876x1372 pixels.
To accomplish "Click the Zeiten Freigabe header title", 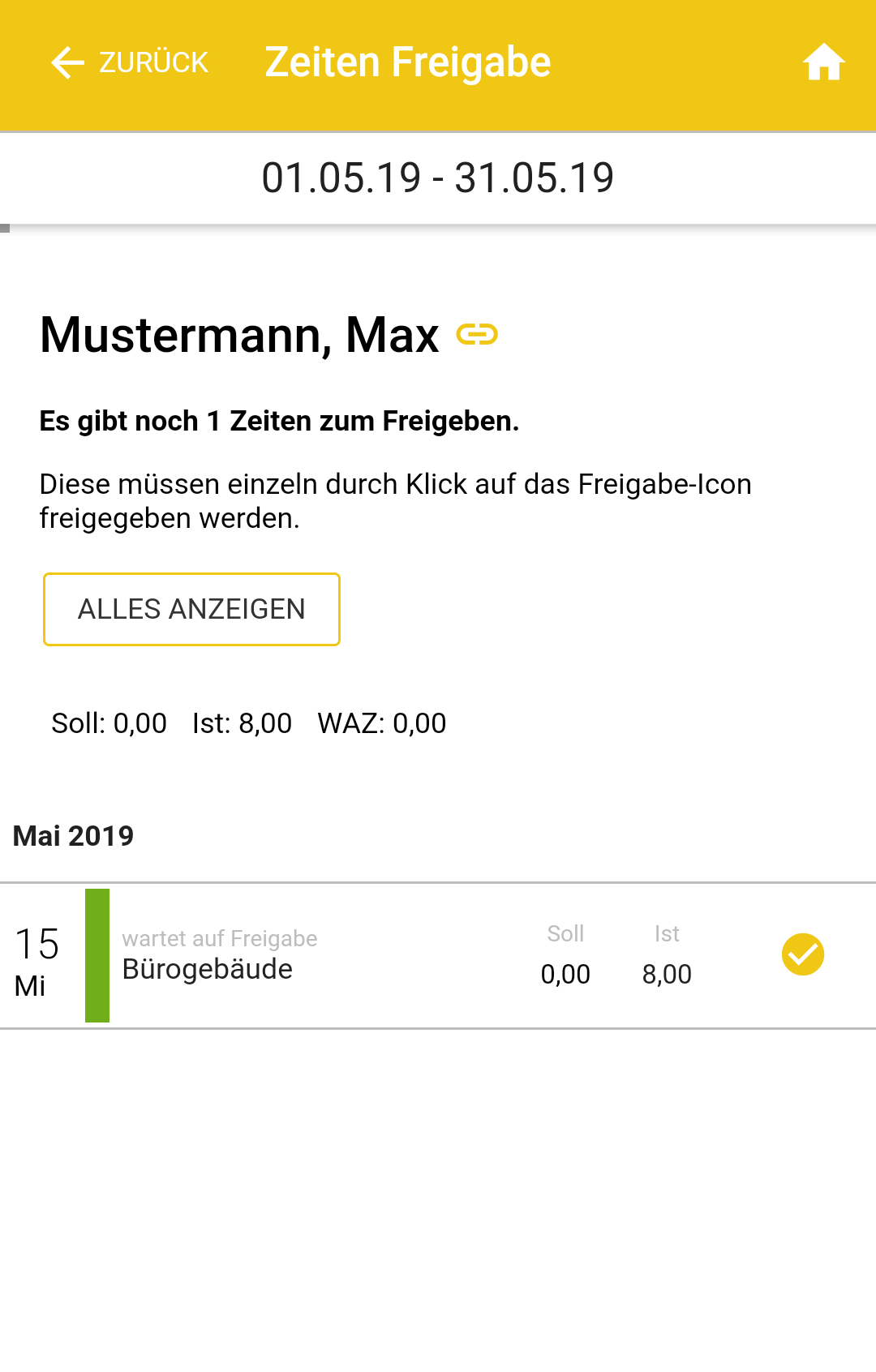I will click(407, 62).
